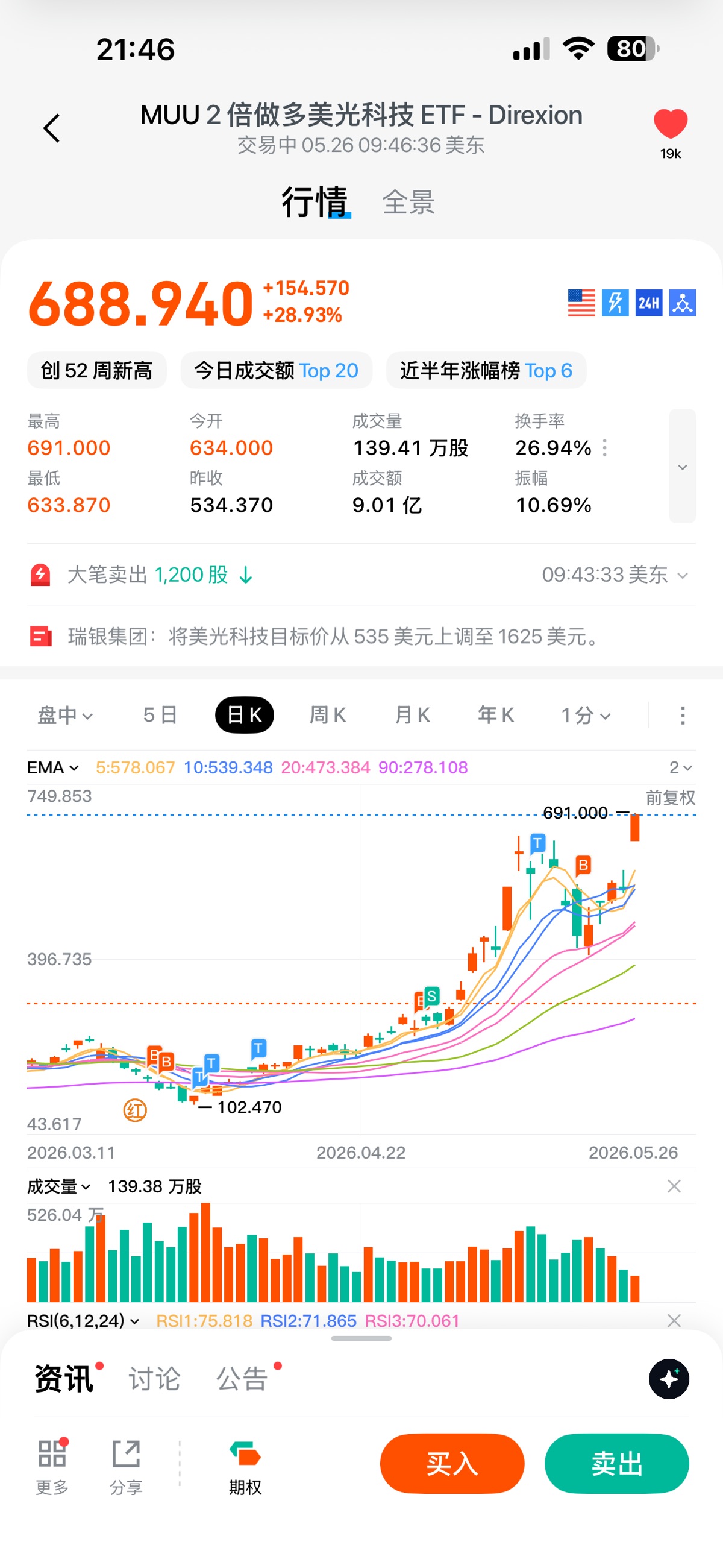Expand the large trade time dropdown
Screen dimensions: 723x1568
coord(682,575)
